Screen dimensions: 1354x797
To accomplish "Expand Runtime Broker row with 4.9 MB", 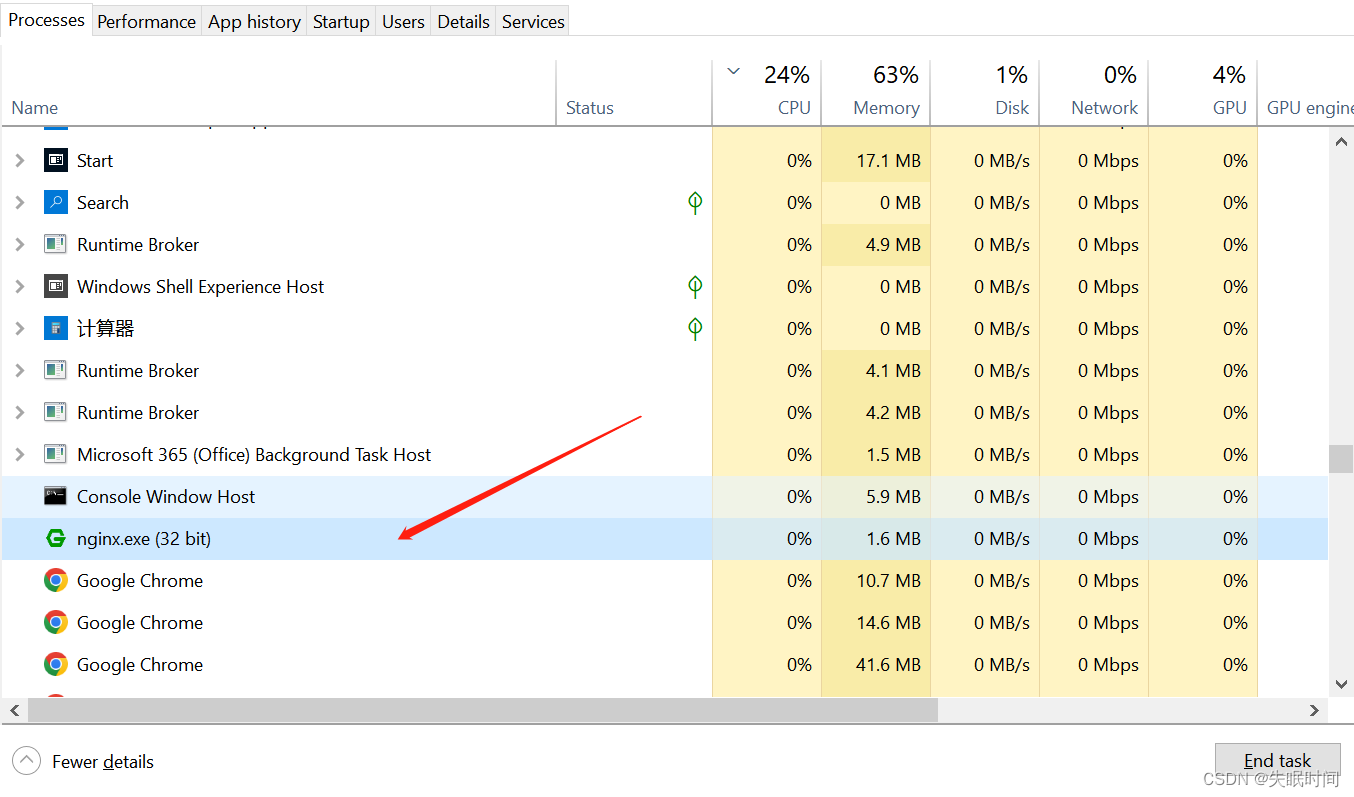I will click(20, 244).
